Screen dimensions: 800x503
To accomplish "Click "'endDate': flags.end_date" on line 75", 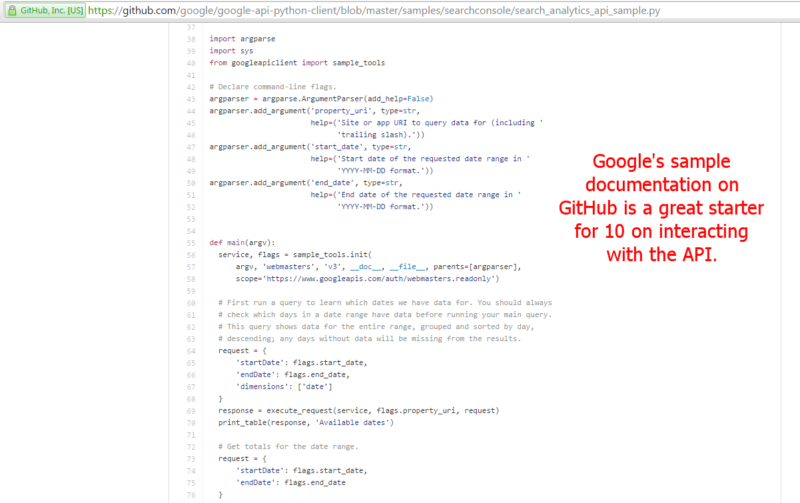I will point(290,483).
